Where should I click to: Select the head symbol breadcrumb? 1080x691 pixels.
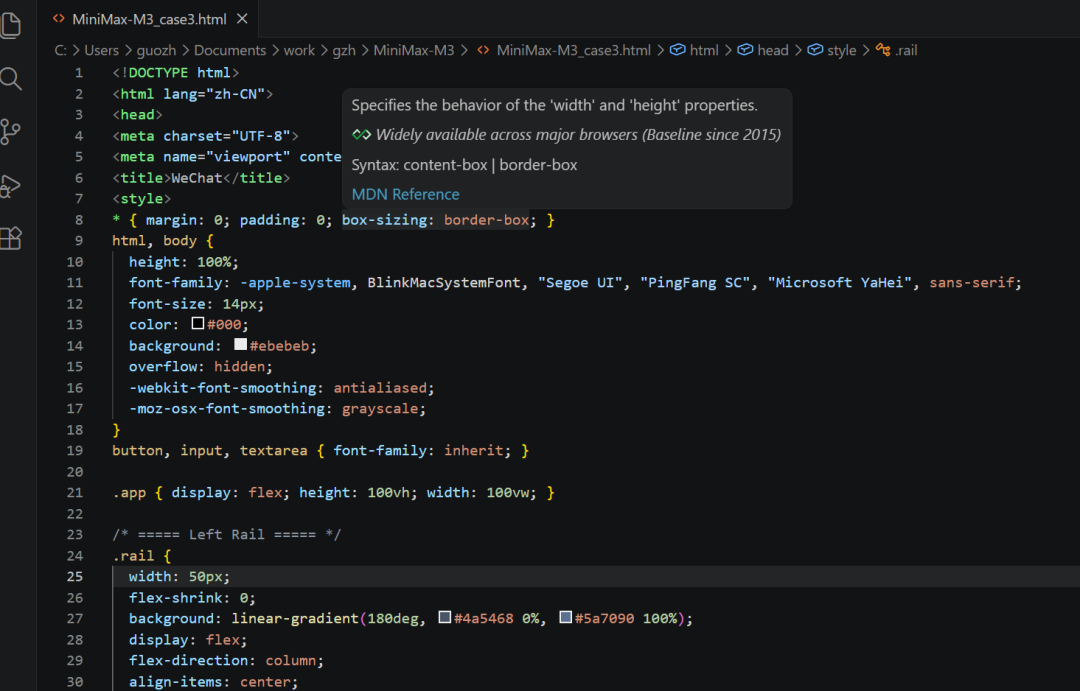coord(772,50)
